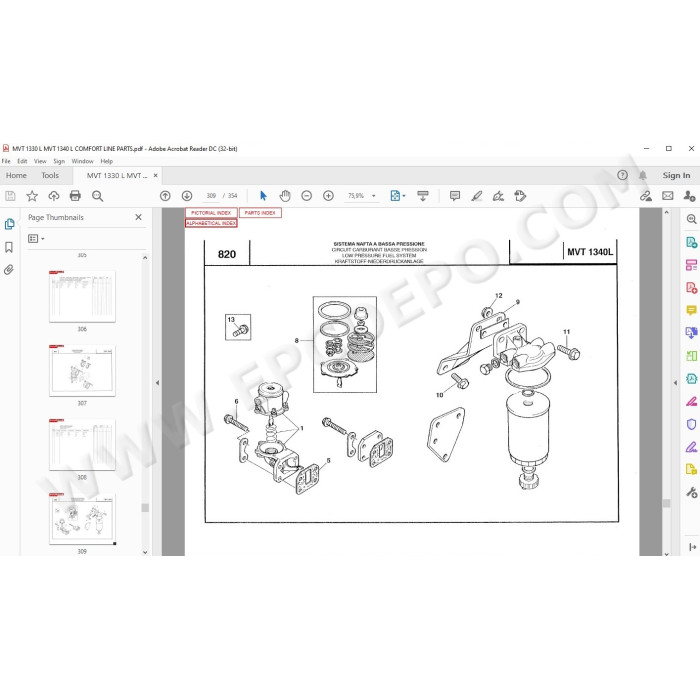Collapse the right tools pane arrow

pyautogui.click(x=675, y=383)
